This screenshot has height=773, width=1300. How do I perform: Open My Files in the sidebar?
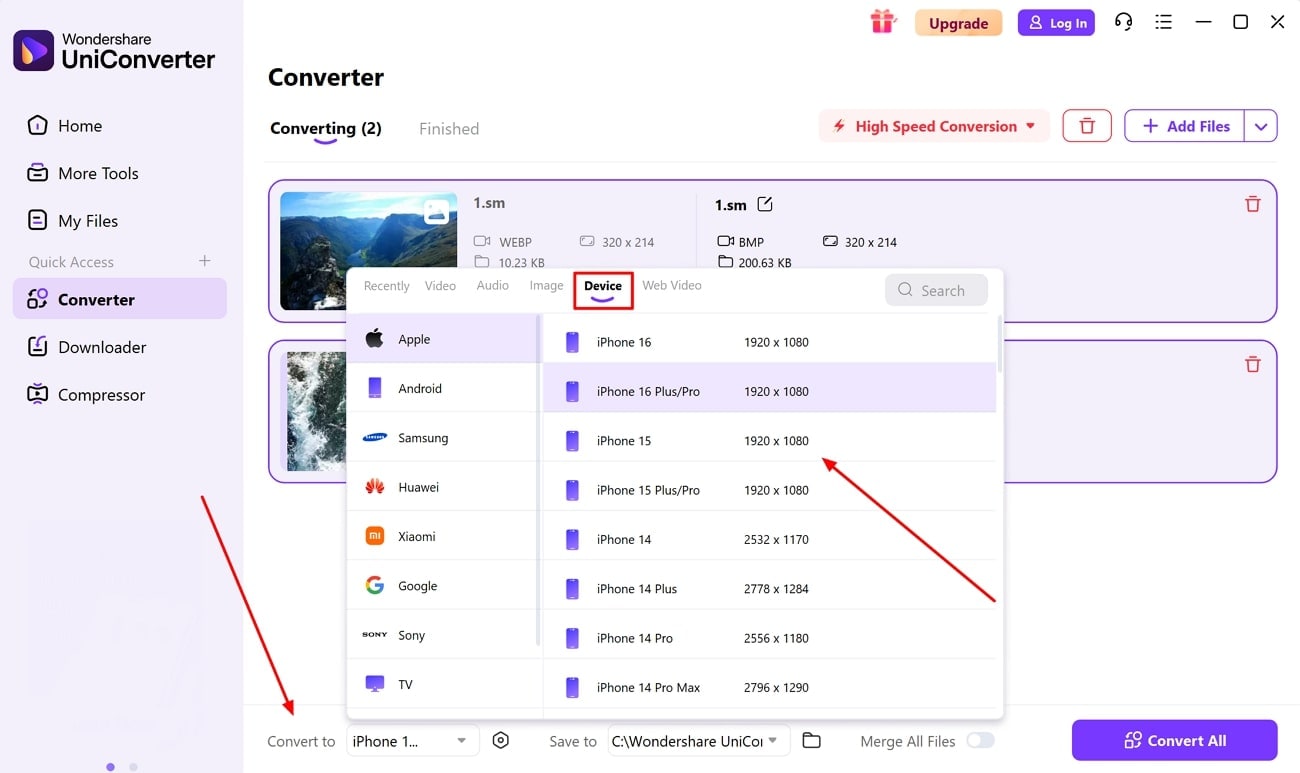pyautogui.click(x=120, y=221)
